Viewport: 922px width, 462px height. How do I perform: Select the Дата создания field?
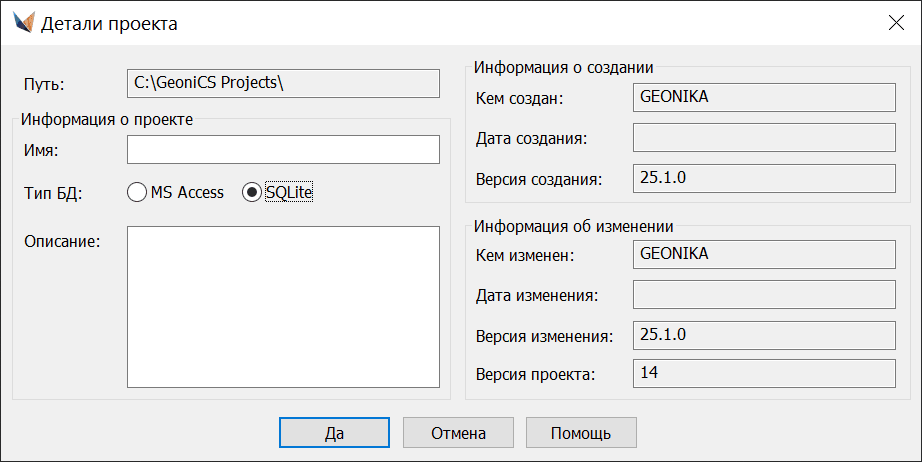click(764, 137)
